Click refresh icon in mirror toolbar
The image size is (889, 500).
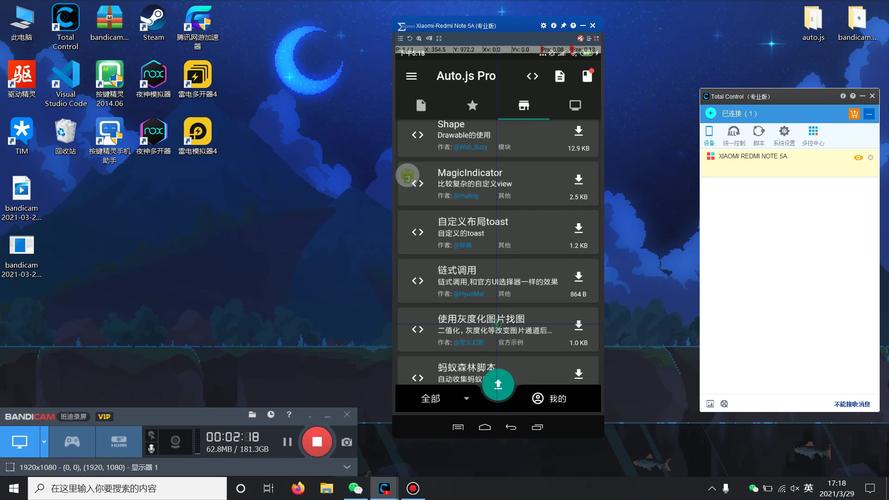(409, 39)
